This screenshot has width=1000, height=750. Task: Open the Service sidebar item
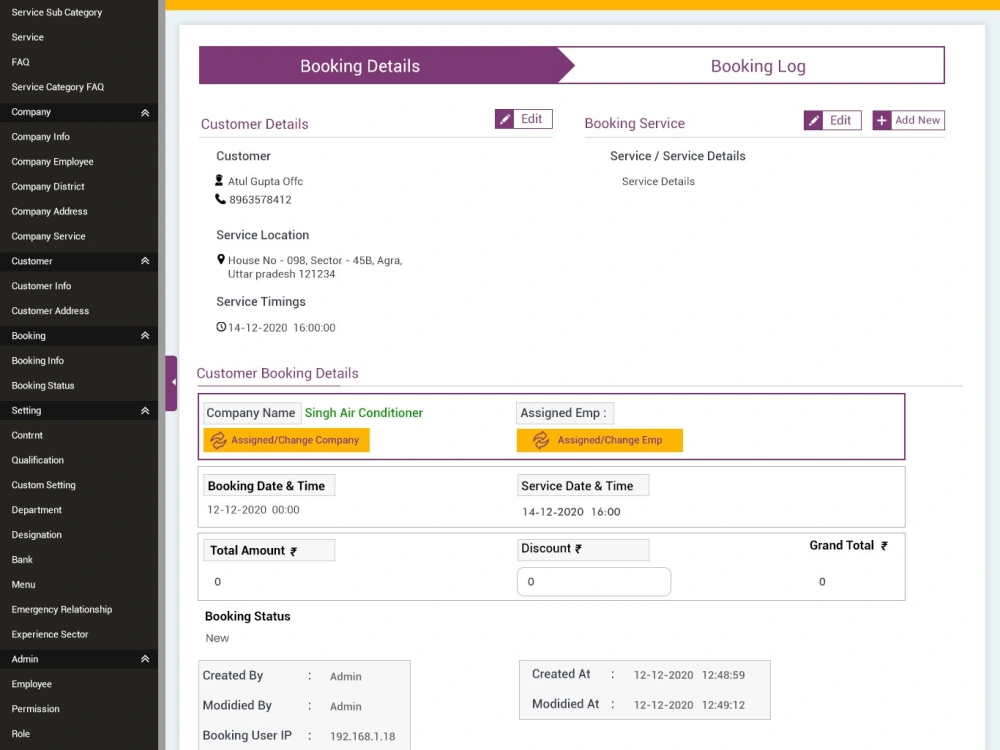click(x=27, y=37)
